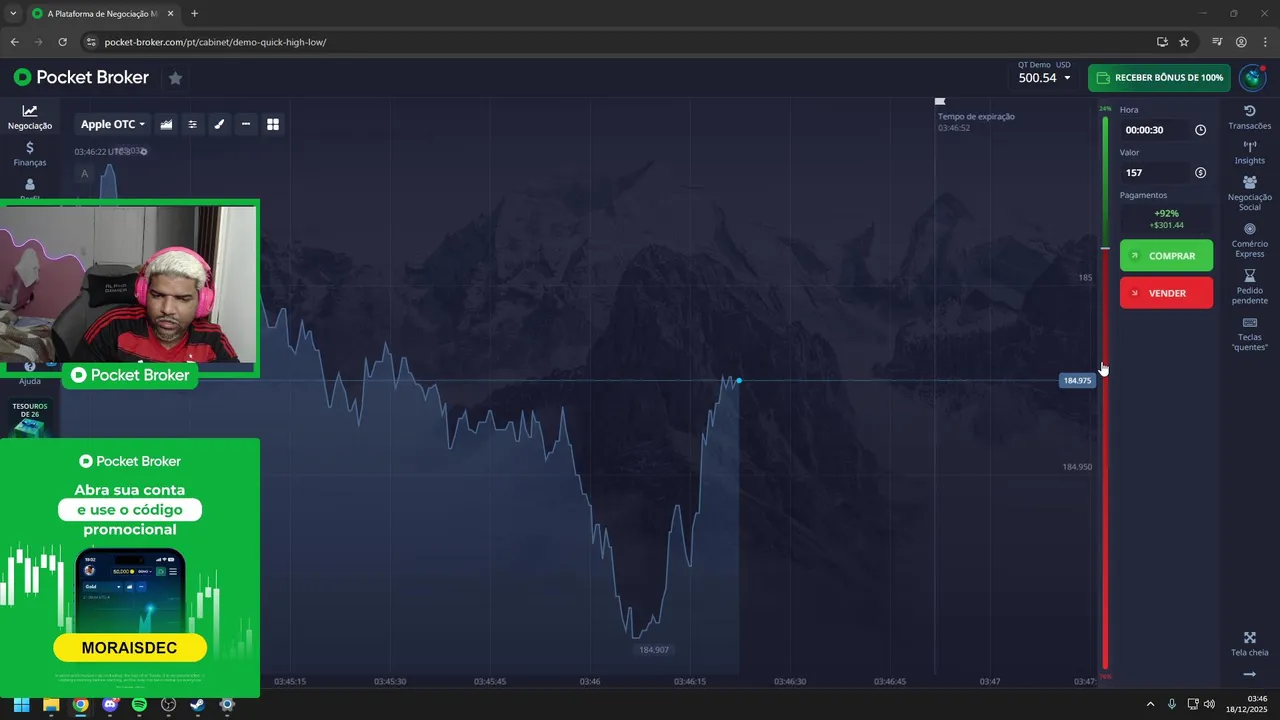Open File Explorer from the taskbar

click(51, 704)
